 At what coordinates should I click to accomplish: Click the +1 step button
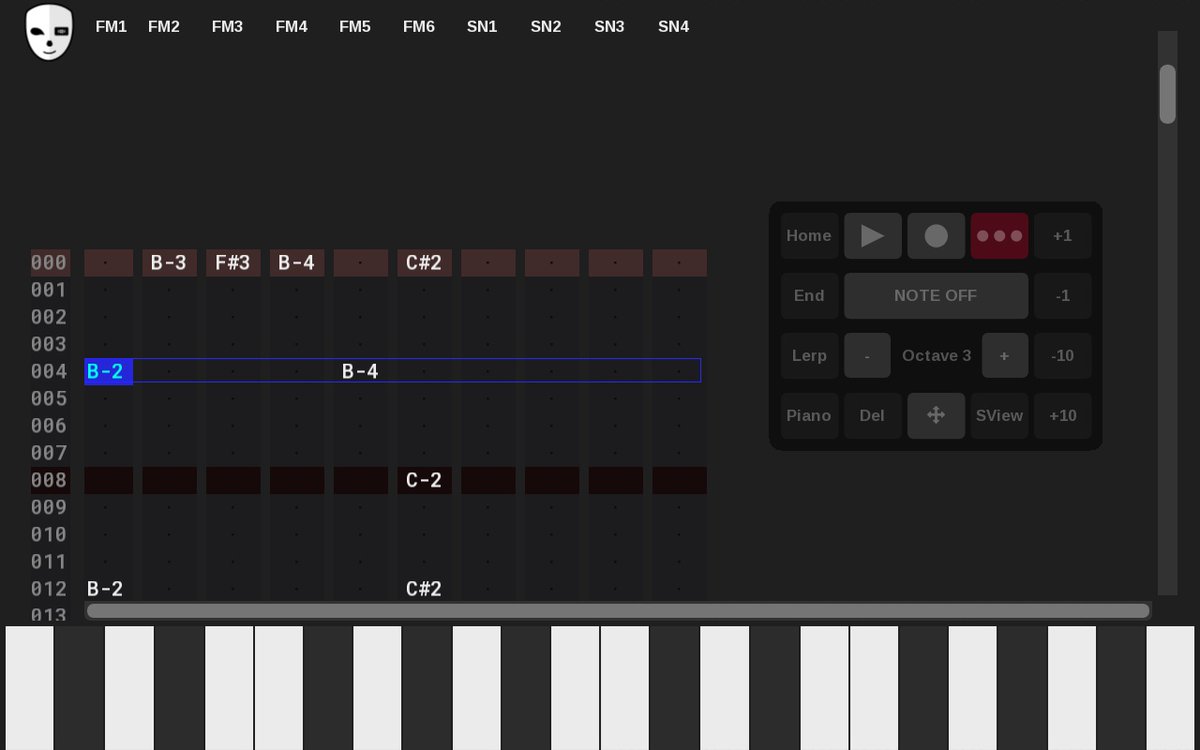pos(1063,236)
